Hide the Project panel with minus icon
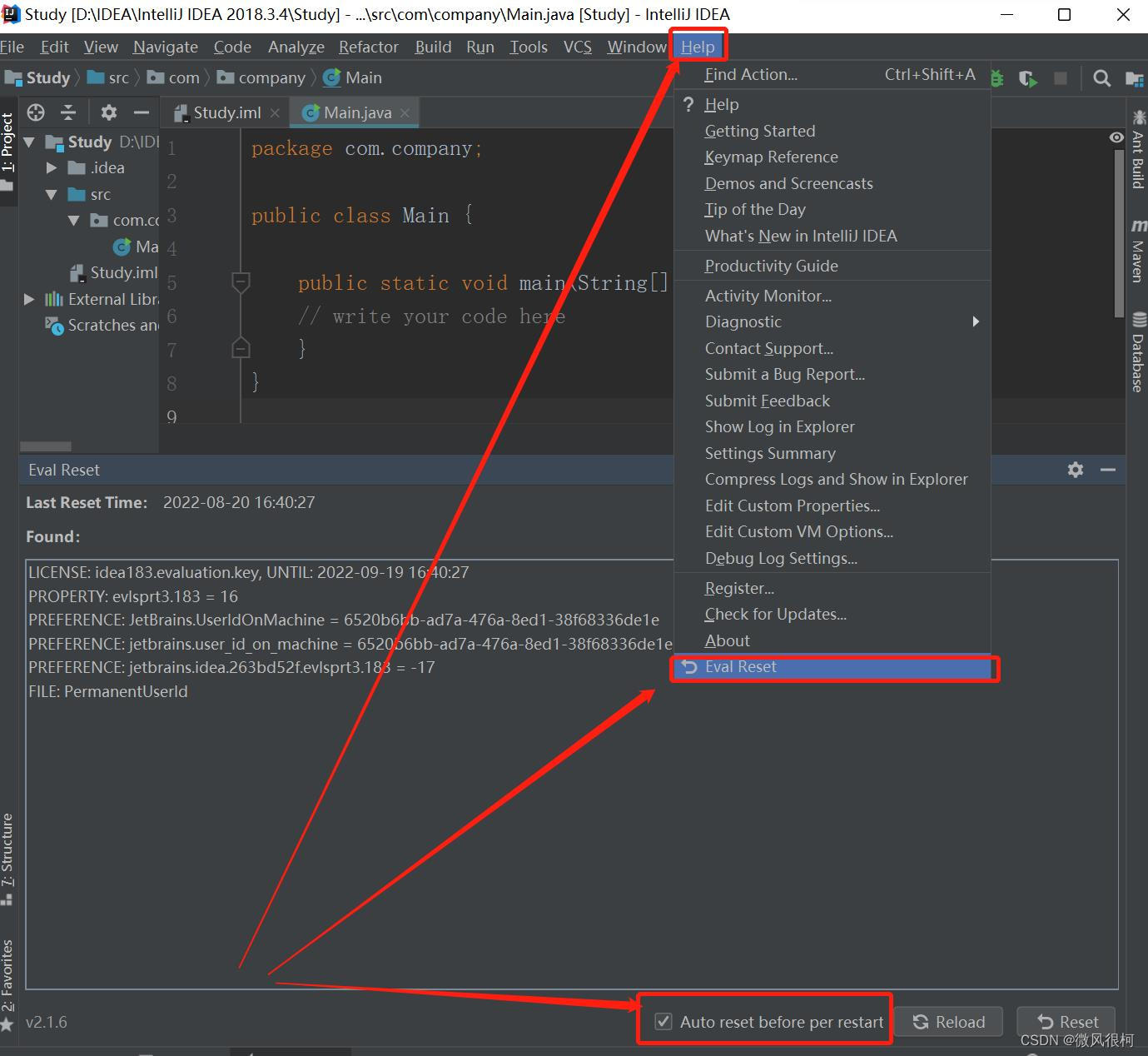Viewport: 1148px width, 1056px height. click(141, 112)
